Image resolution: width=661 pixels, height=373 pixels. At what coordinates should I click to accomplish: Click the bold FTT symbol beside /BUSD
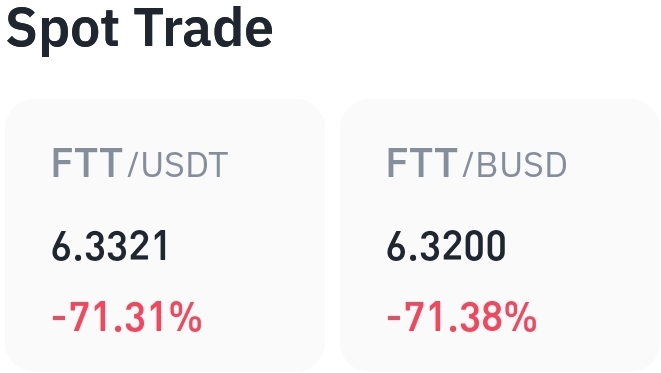422,163
